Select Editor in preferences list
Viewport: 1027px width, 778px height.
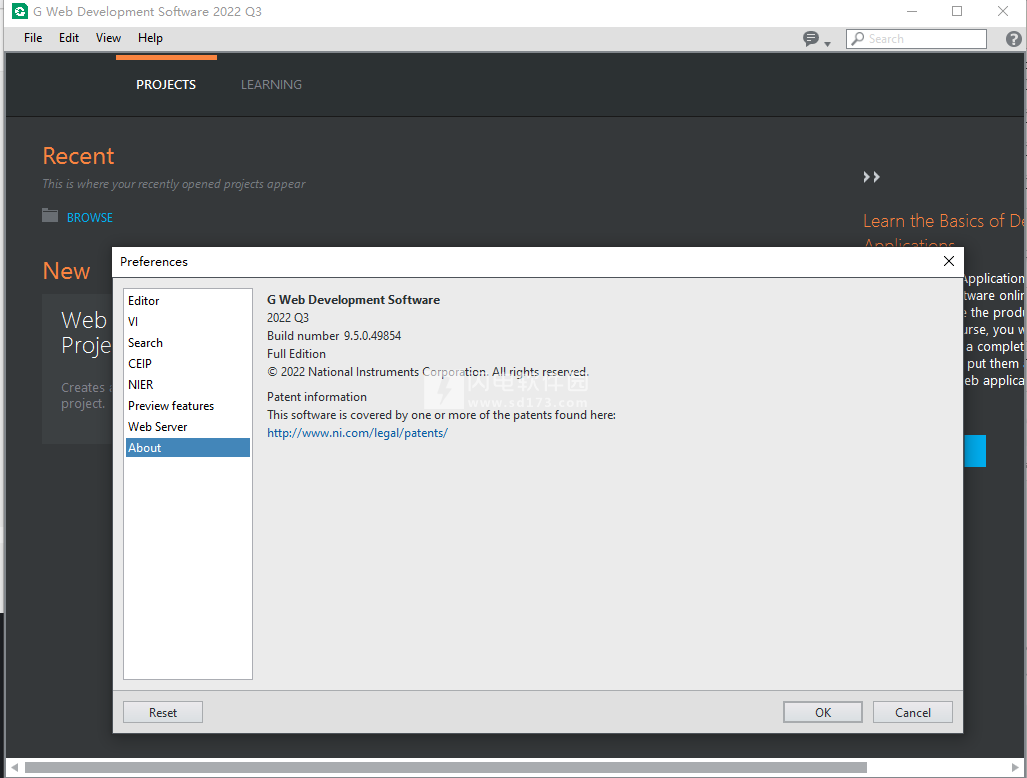[x=144, y=301]
